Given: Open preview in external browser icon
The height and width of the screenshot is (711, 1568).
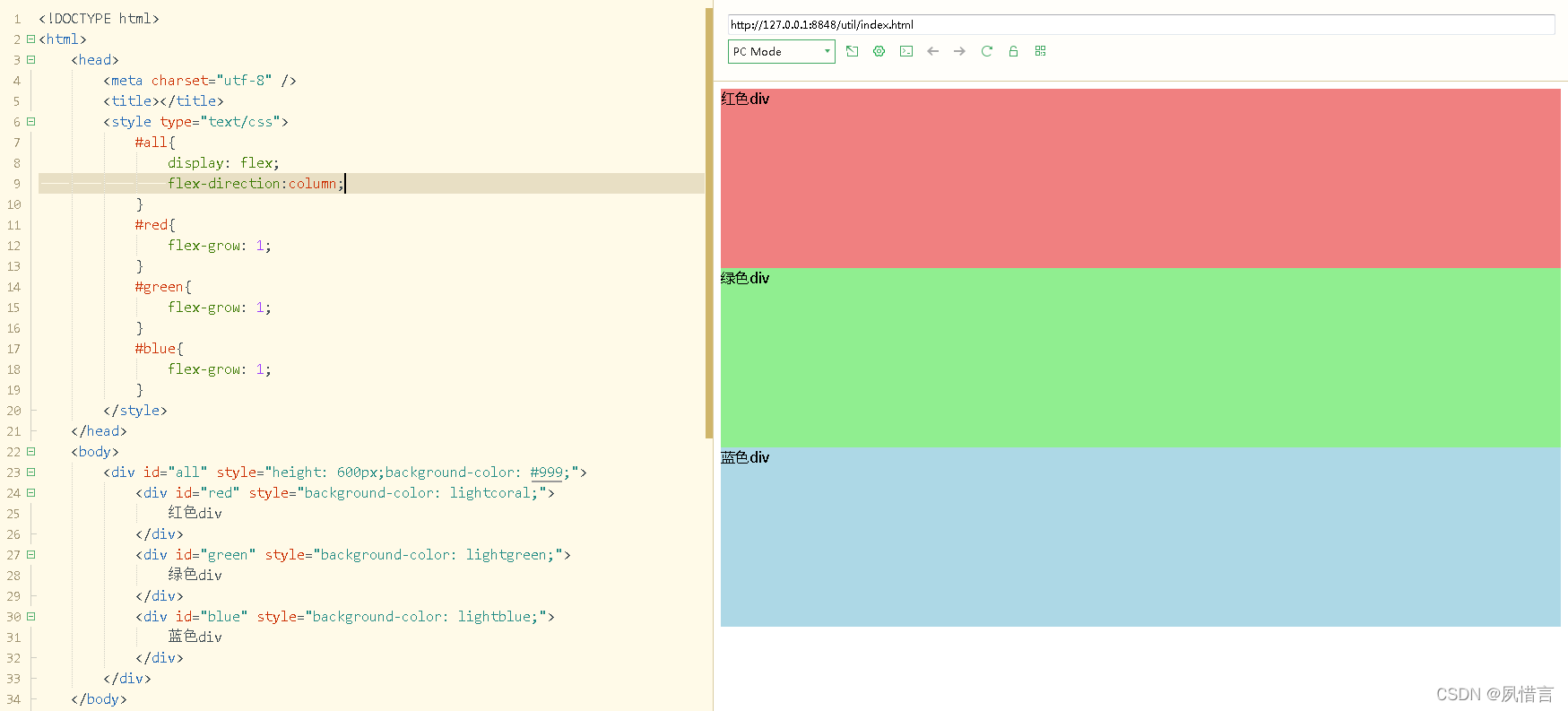Looking at the screenshot, I should coord(852,51).
